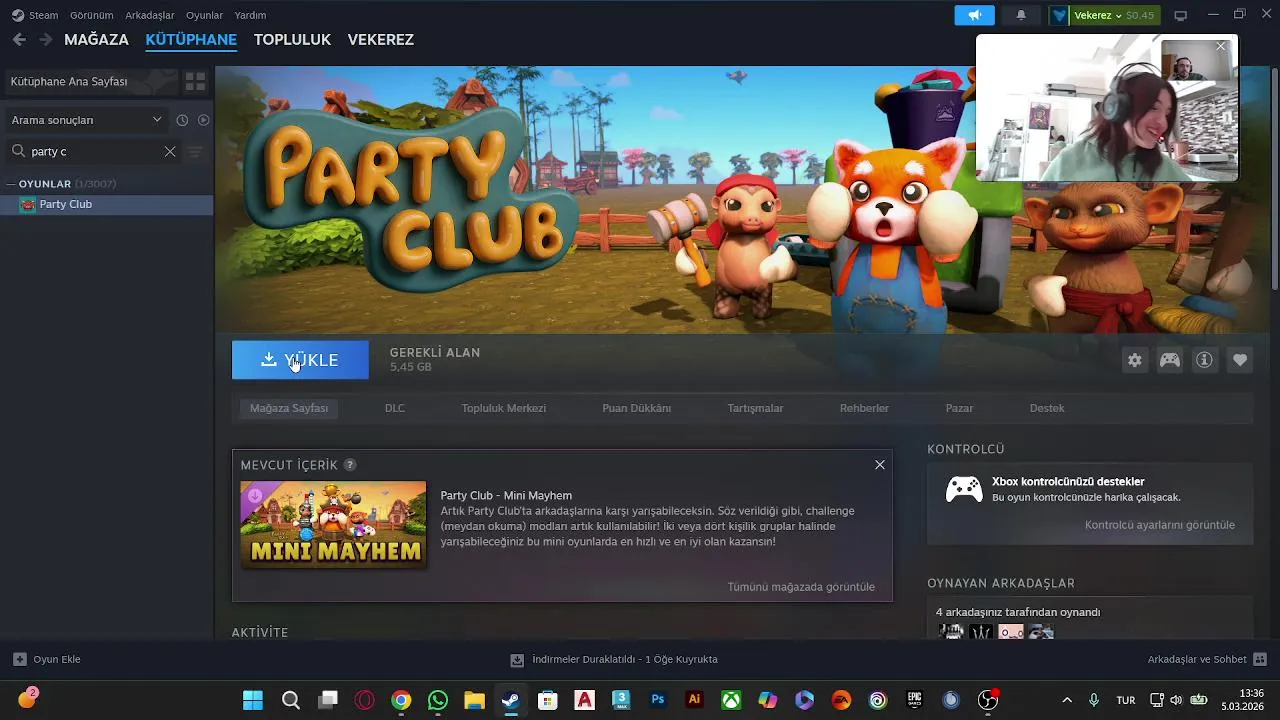
Task: Open the Arama sonuçları dropdown
Action: click(x=86, y=120)
